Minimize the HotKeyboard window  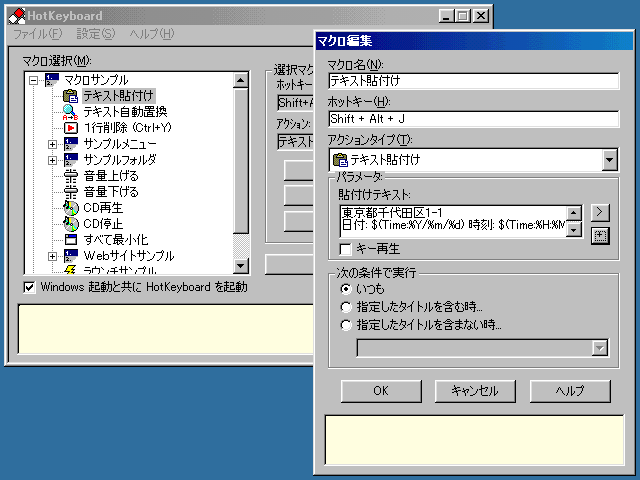[446, 16]
